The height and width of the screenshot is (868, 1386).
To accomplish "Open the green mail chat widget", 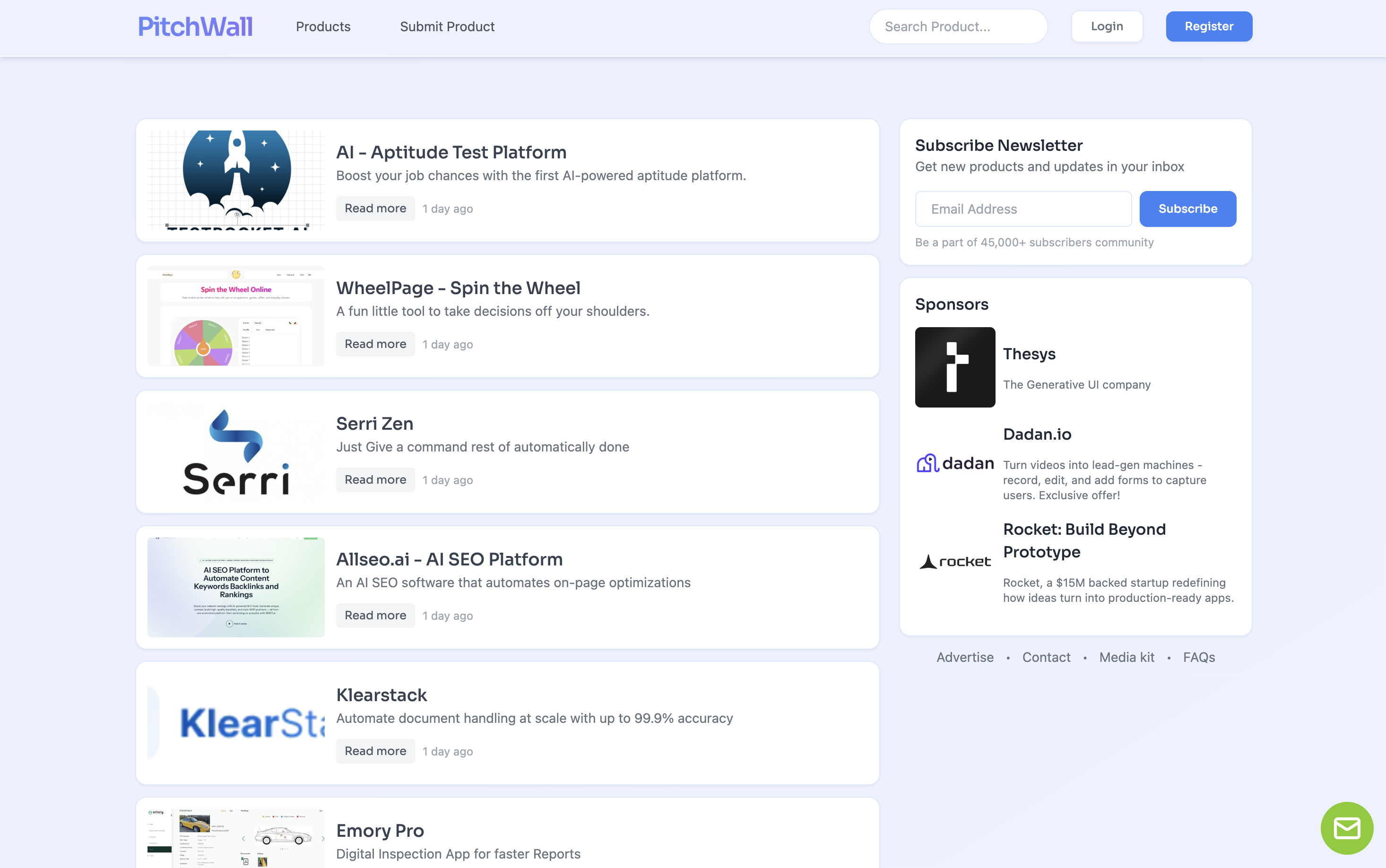I will pyautogui.click(x=1346, y=828).
